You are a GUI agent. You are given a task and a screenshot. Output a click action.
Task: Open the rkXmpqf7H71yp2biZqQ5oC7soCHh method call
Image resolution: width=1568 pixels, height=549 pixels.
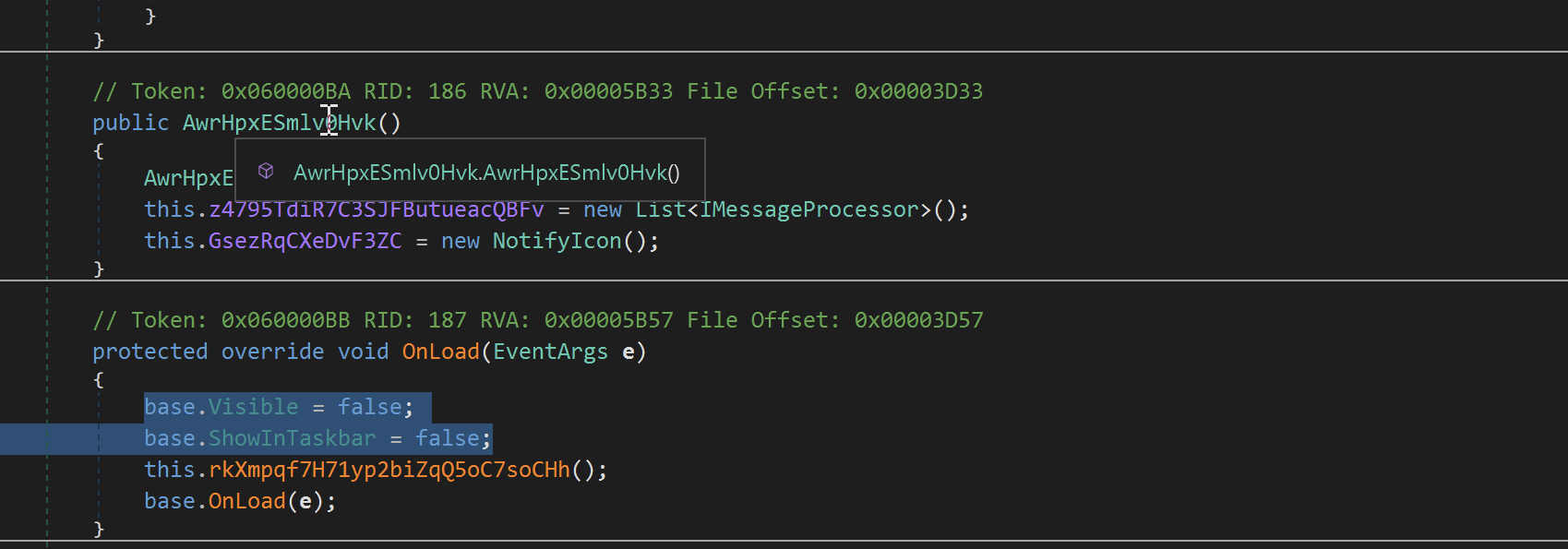(x=389, y=470)
